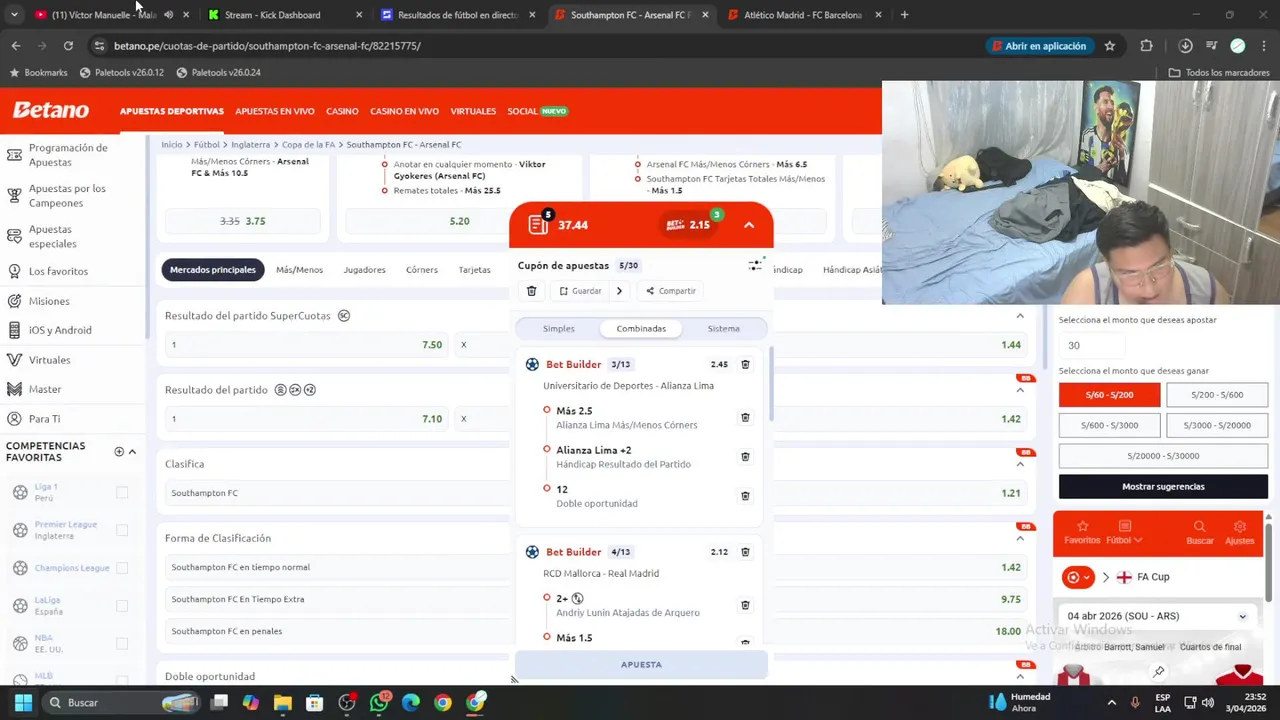Open Master sidebar item
The width and height of the screenshot is (1280, 720).
[x=45, y=389]
